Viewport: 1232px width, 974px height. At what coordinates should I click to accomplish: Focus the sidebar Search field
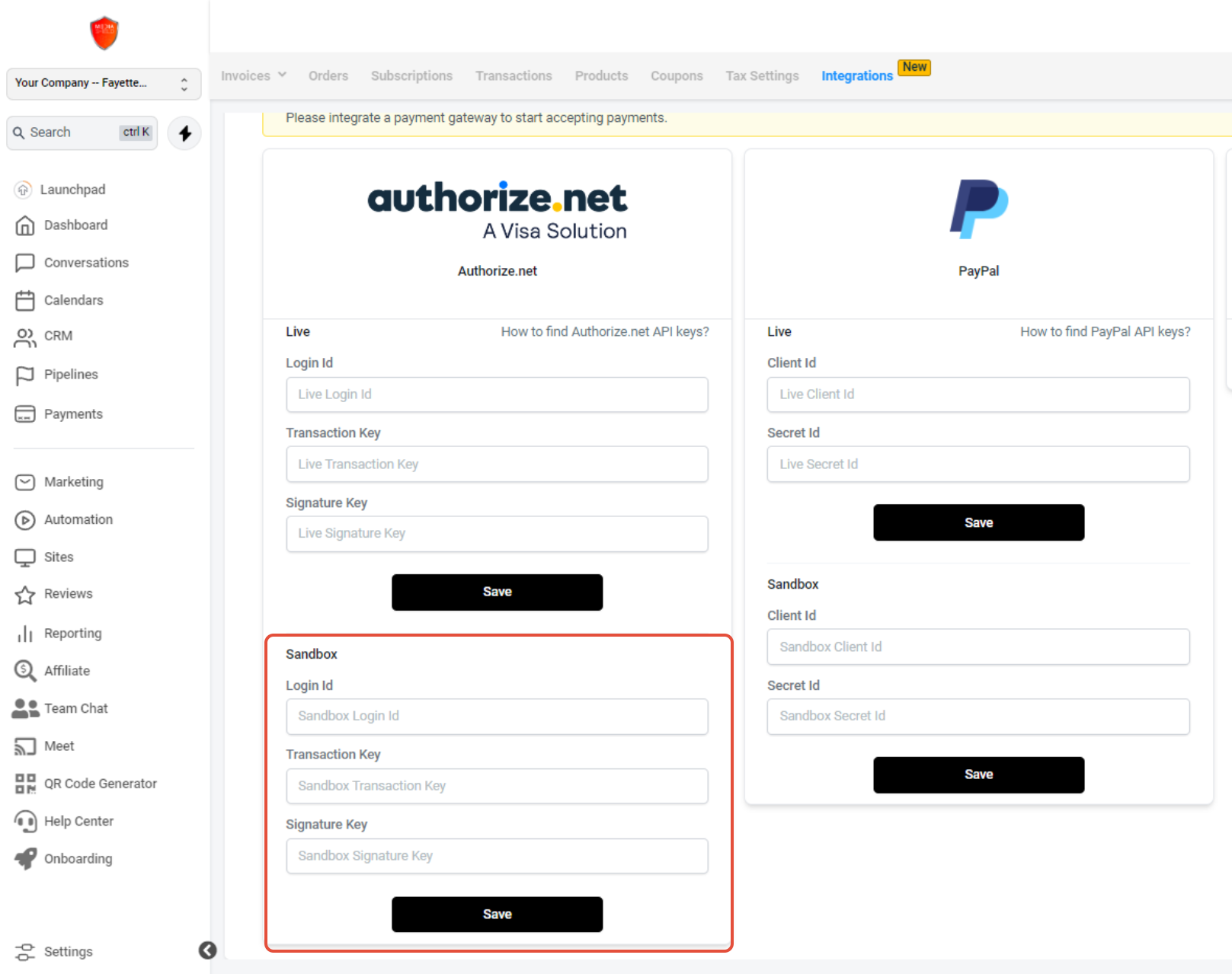coord(82,133)
